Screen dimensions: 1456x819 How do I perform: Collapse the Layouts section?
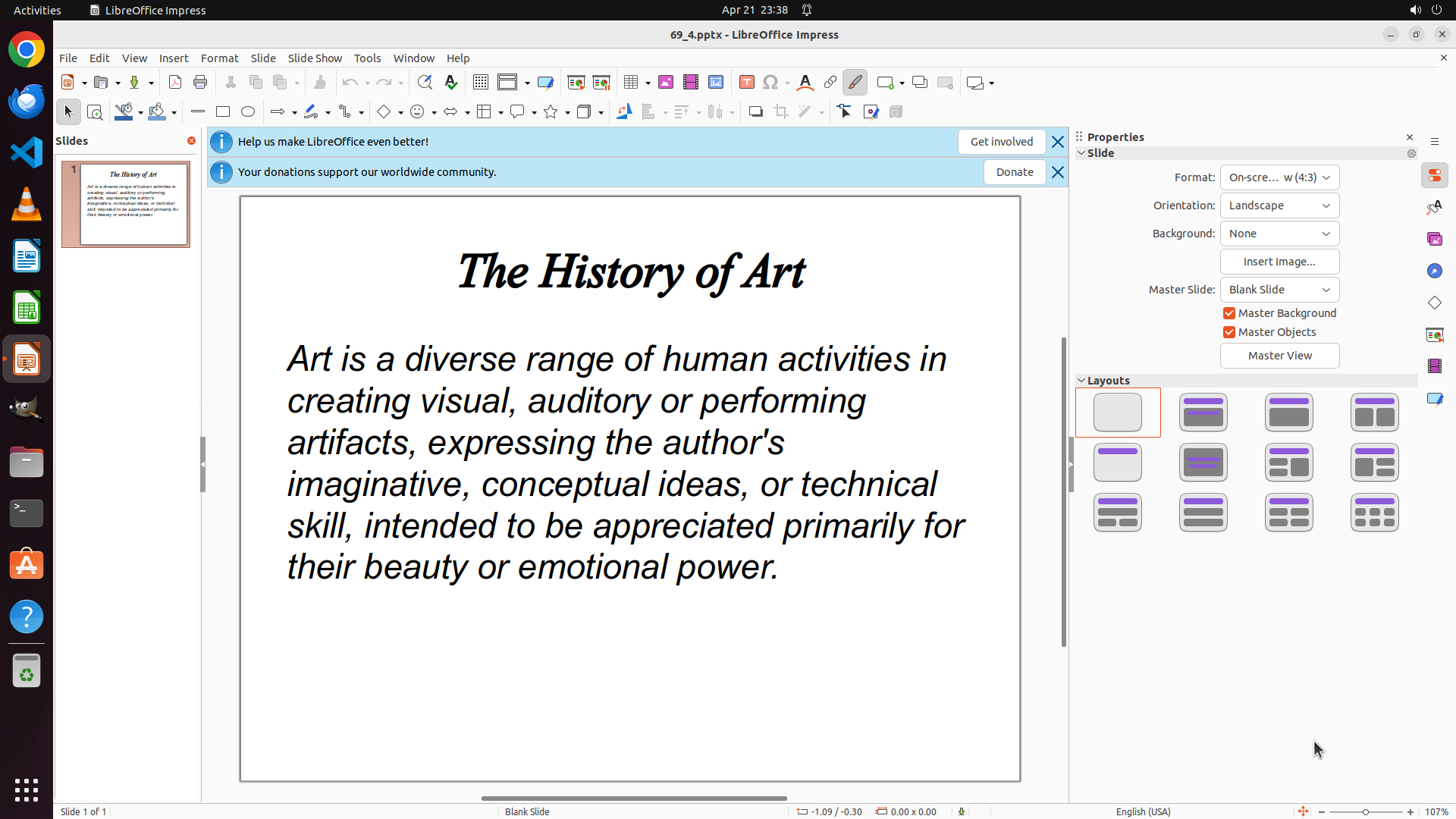[1081, 381]
